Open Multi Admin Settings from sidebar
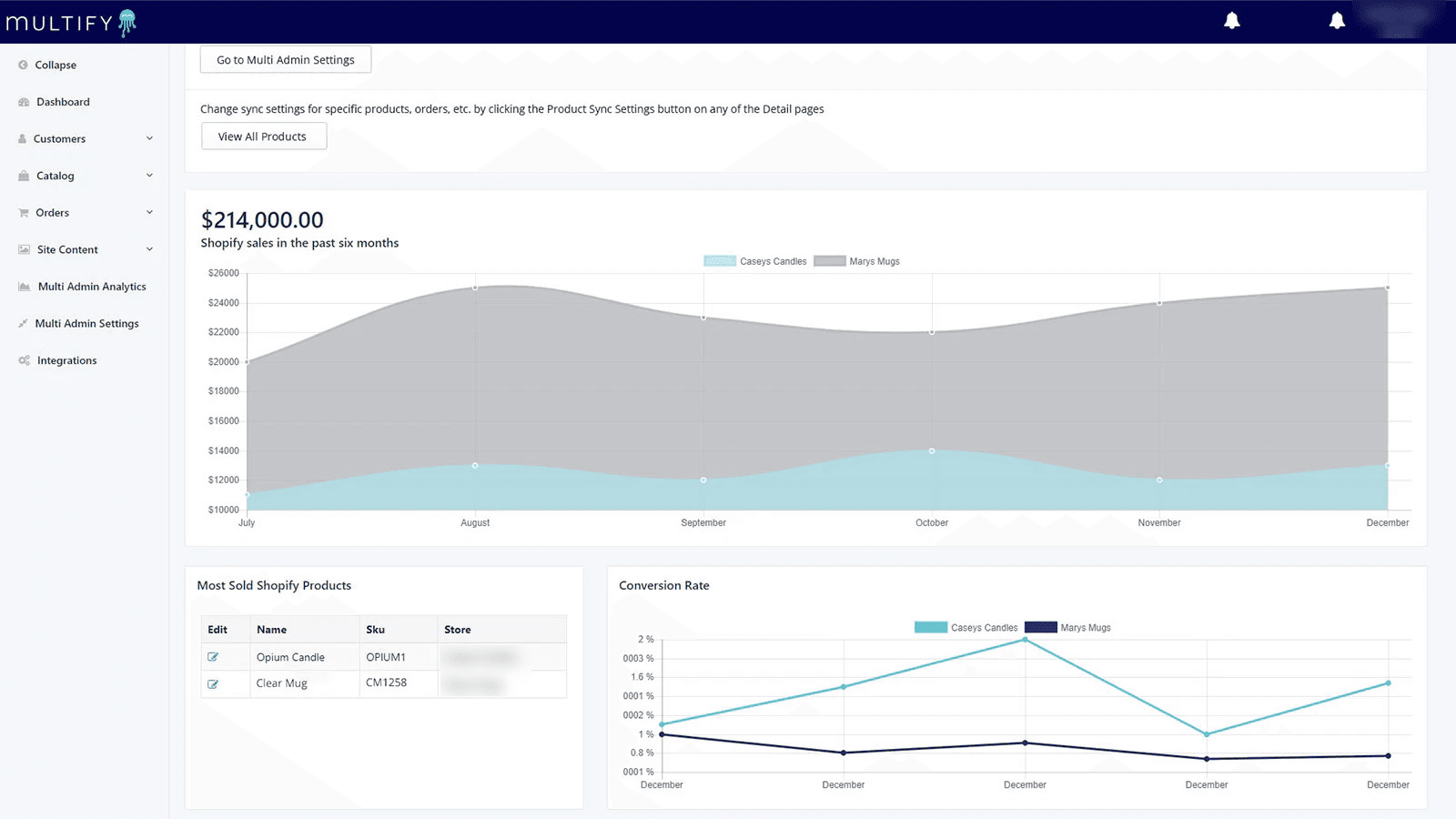Screen dimensions: 1456x819 point(86,323)
